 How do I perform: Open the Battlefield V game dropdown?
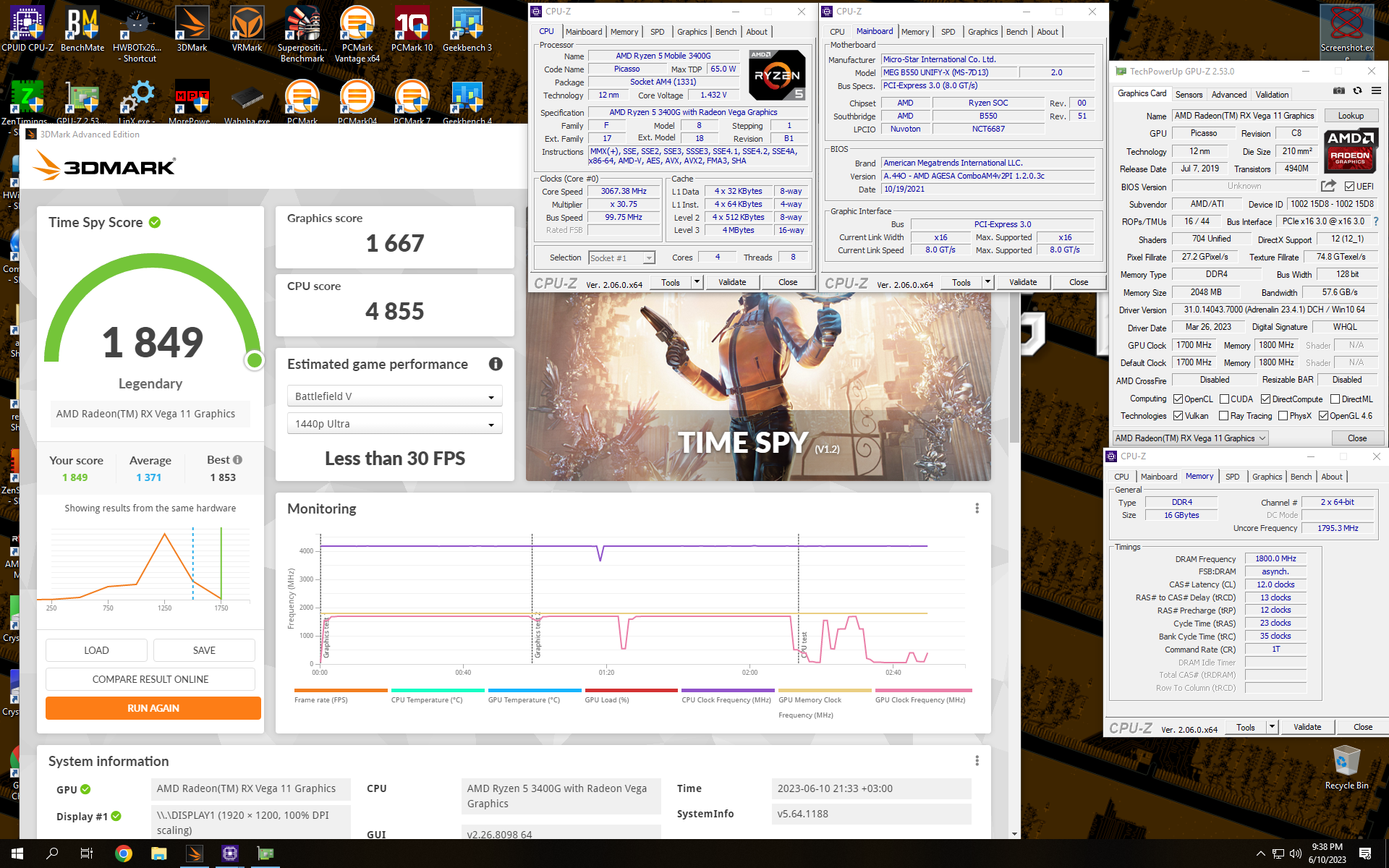[x=395, y=396]
